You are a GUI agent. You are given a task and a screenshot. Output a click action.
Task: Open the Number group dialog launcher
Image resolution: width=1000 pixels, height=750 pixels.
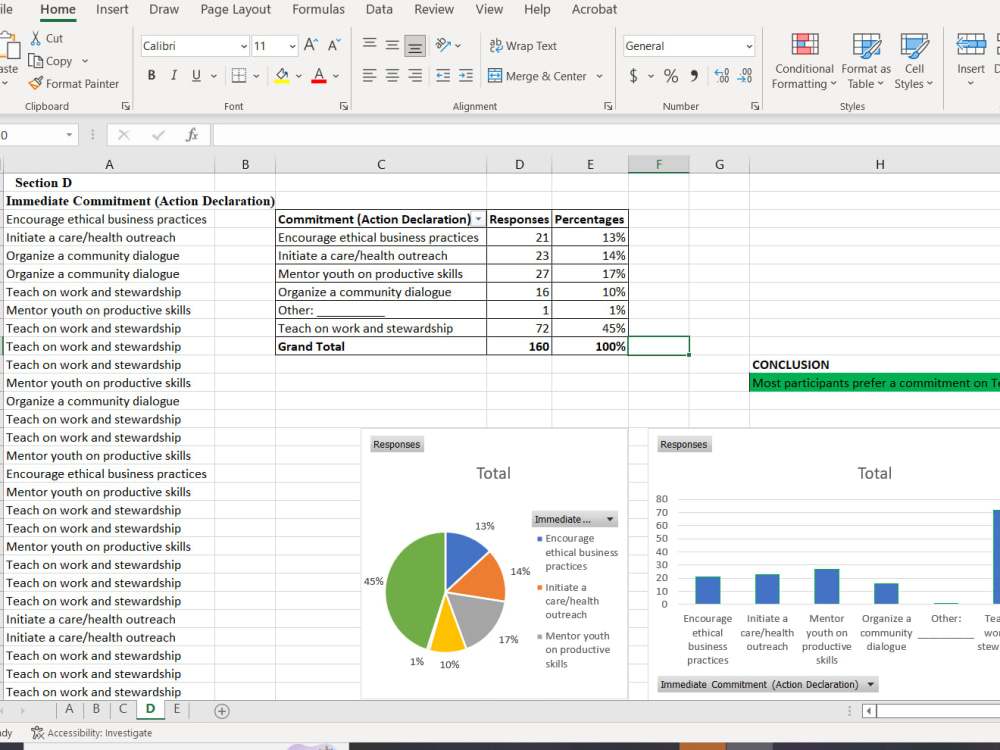[755, 107]
